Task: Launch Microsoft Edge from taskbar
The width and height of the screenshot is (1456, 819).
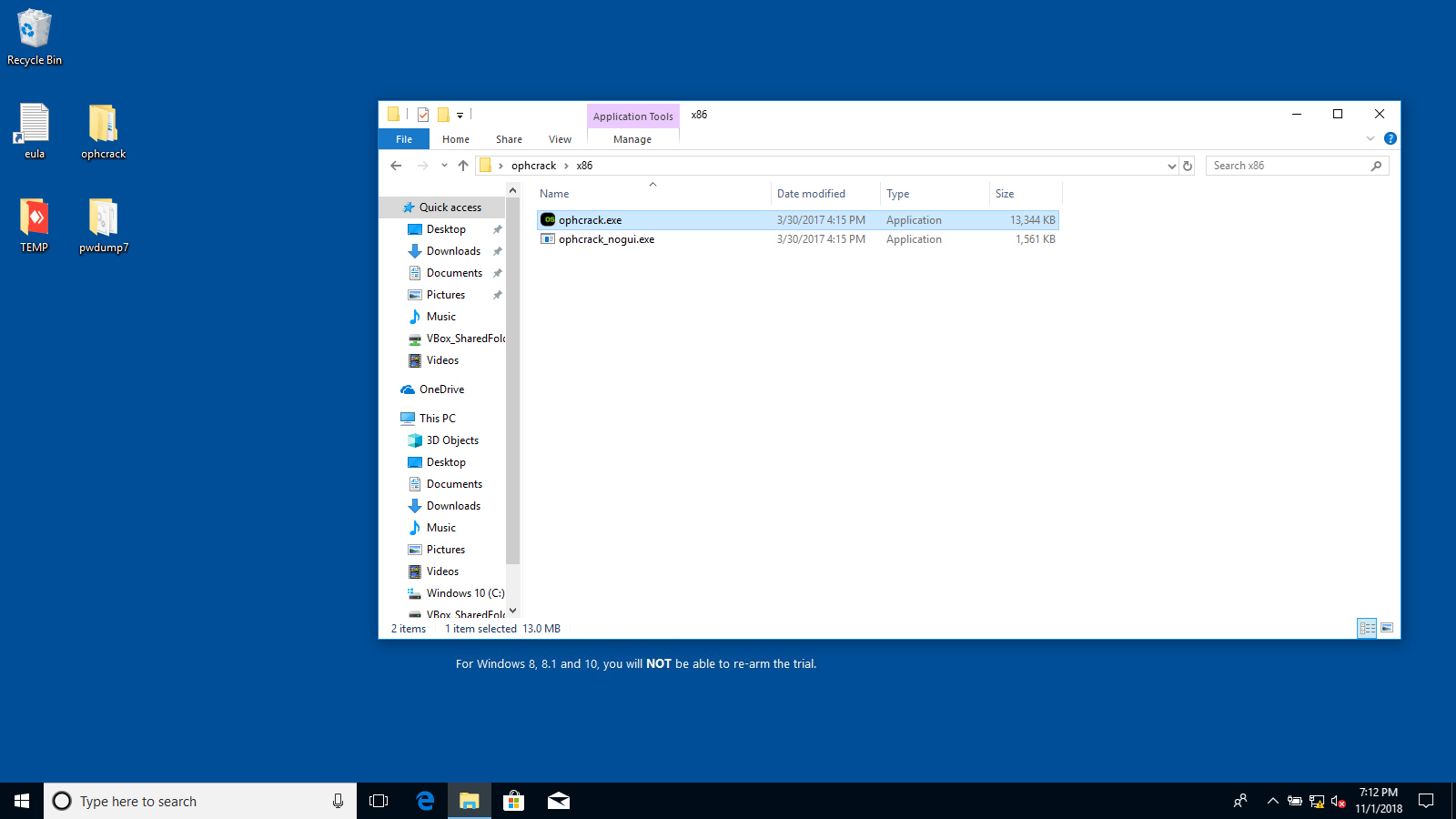Action: pos(425,801)
